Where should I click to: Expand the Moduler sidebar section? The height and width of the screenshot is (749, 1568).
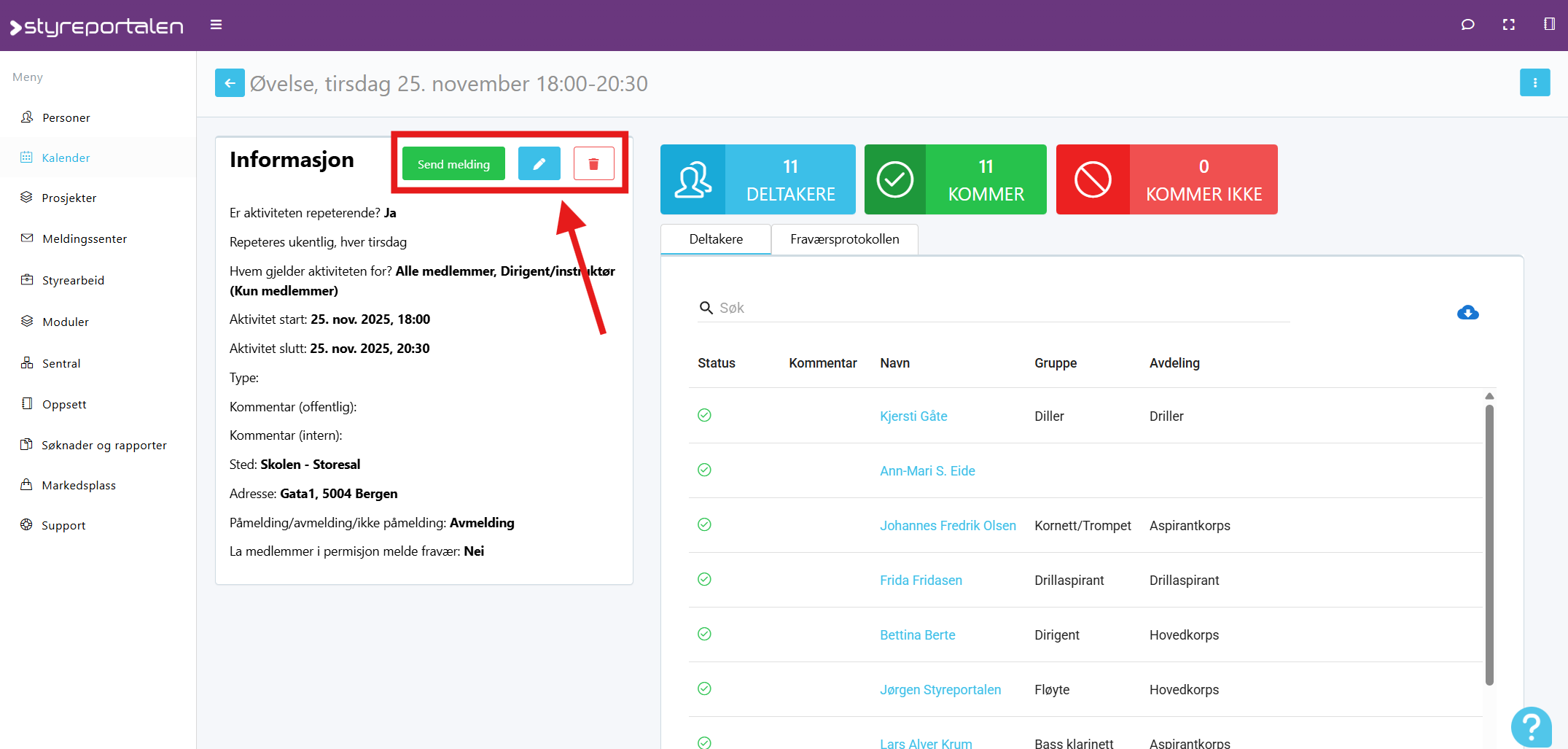click(x=66, y=322)
